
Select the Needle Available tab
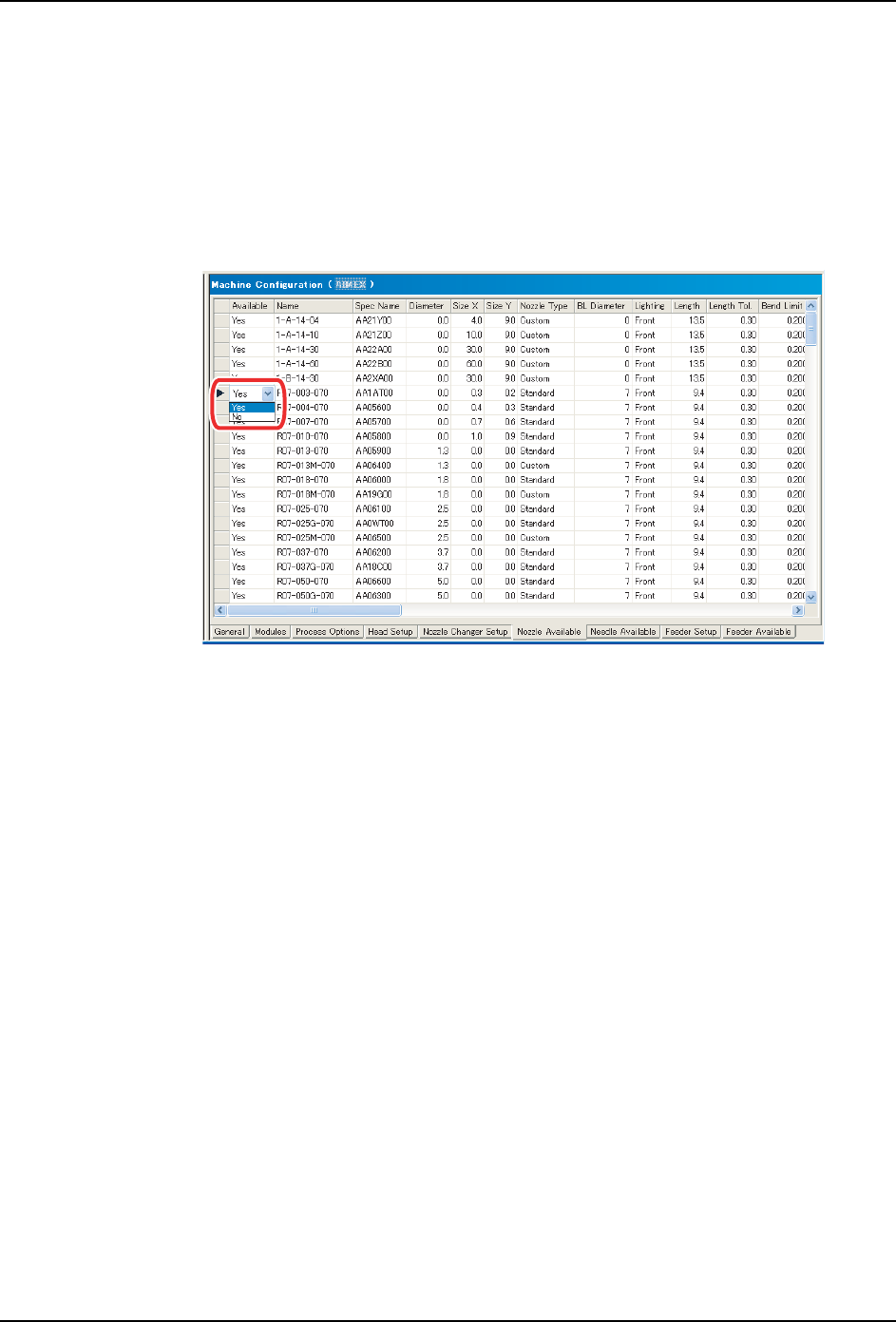pyautogui.click(x=623, y=632)
